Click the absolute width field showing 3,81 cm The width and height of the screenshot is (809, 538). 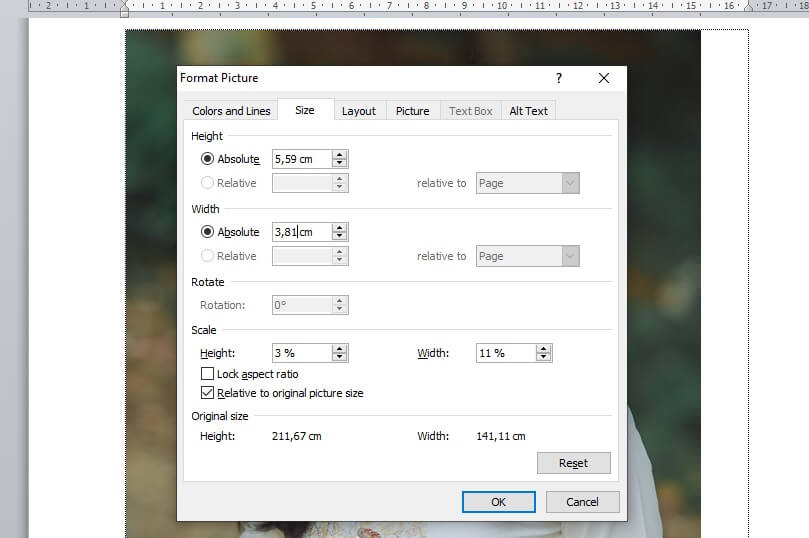click(302, 232)
